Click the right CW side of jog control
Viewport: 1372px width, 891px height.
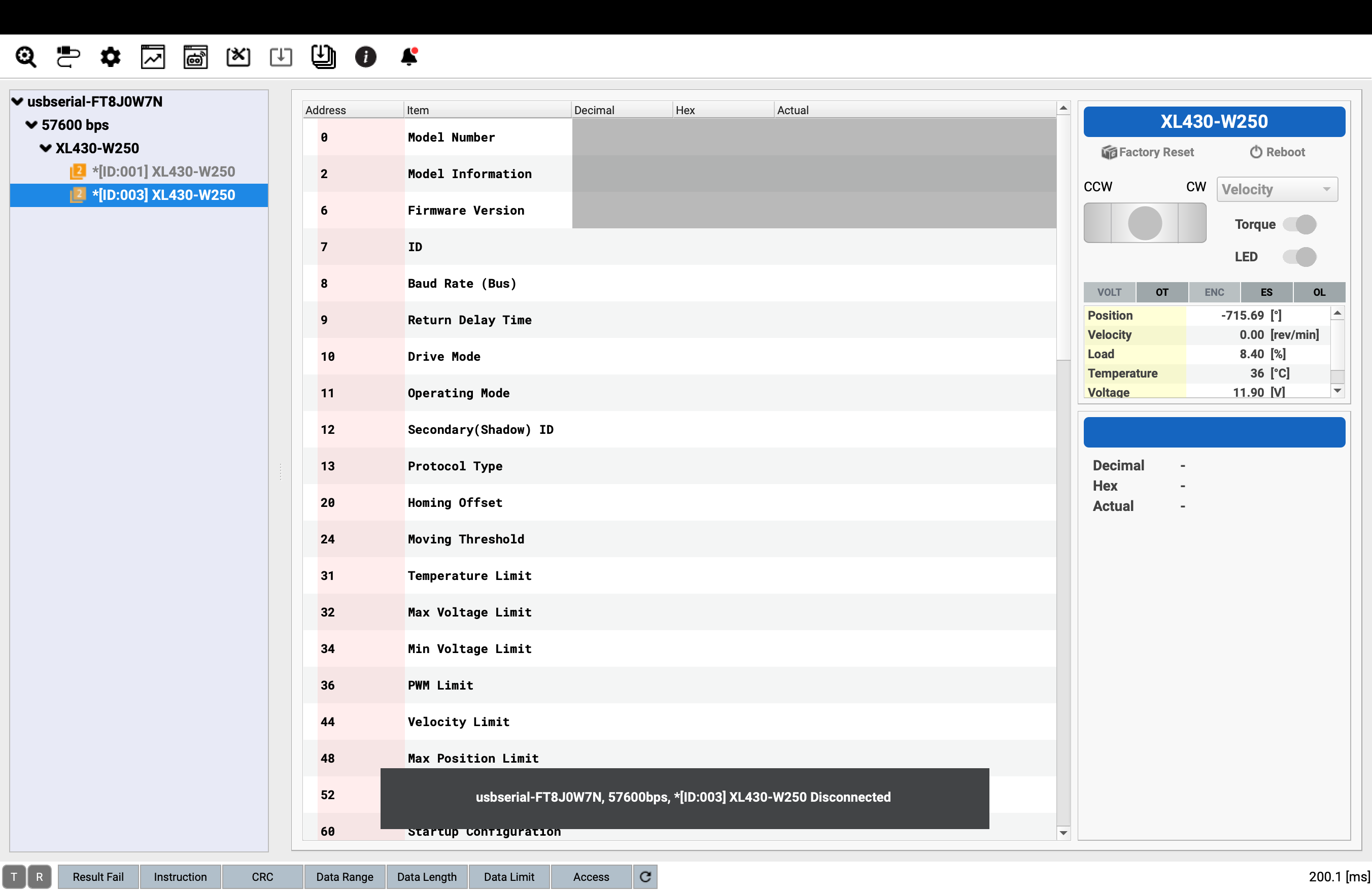pyautogui.click(x=1192, y=223)
